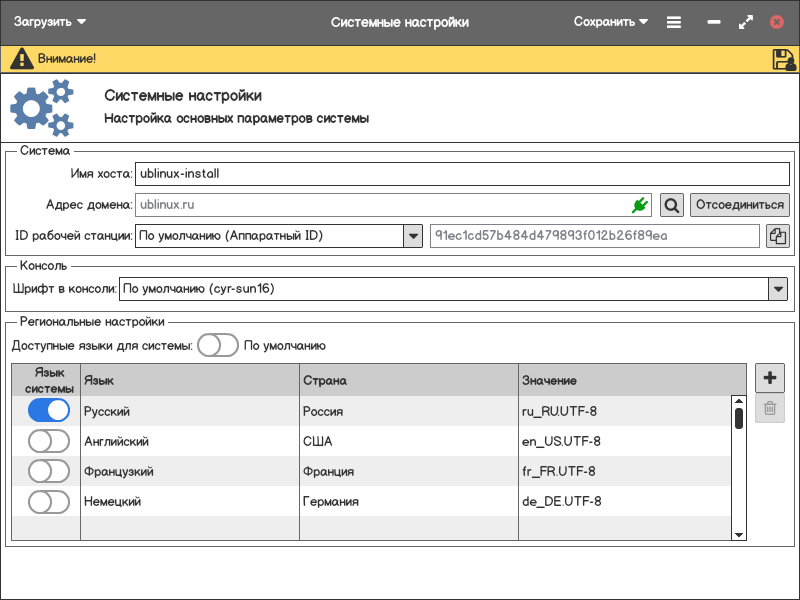
Task: Open the Загрузить menu
Action: point(50,22)
